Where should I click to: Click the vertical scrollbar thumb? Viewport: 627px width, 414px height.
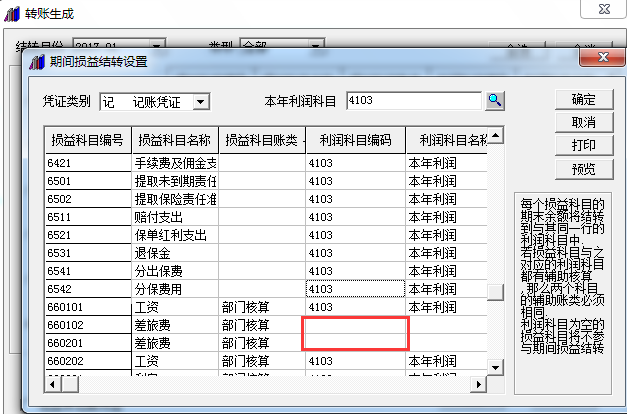coord(495,292)
